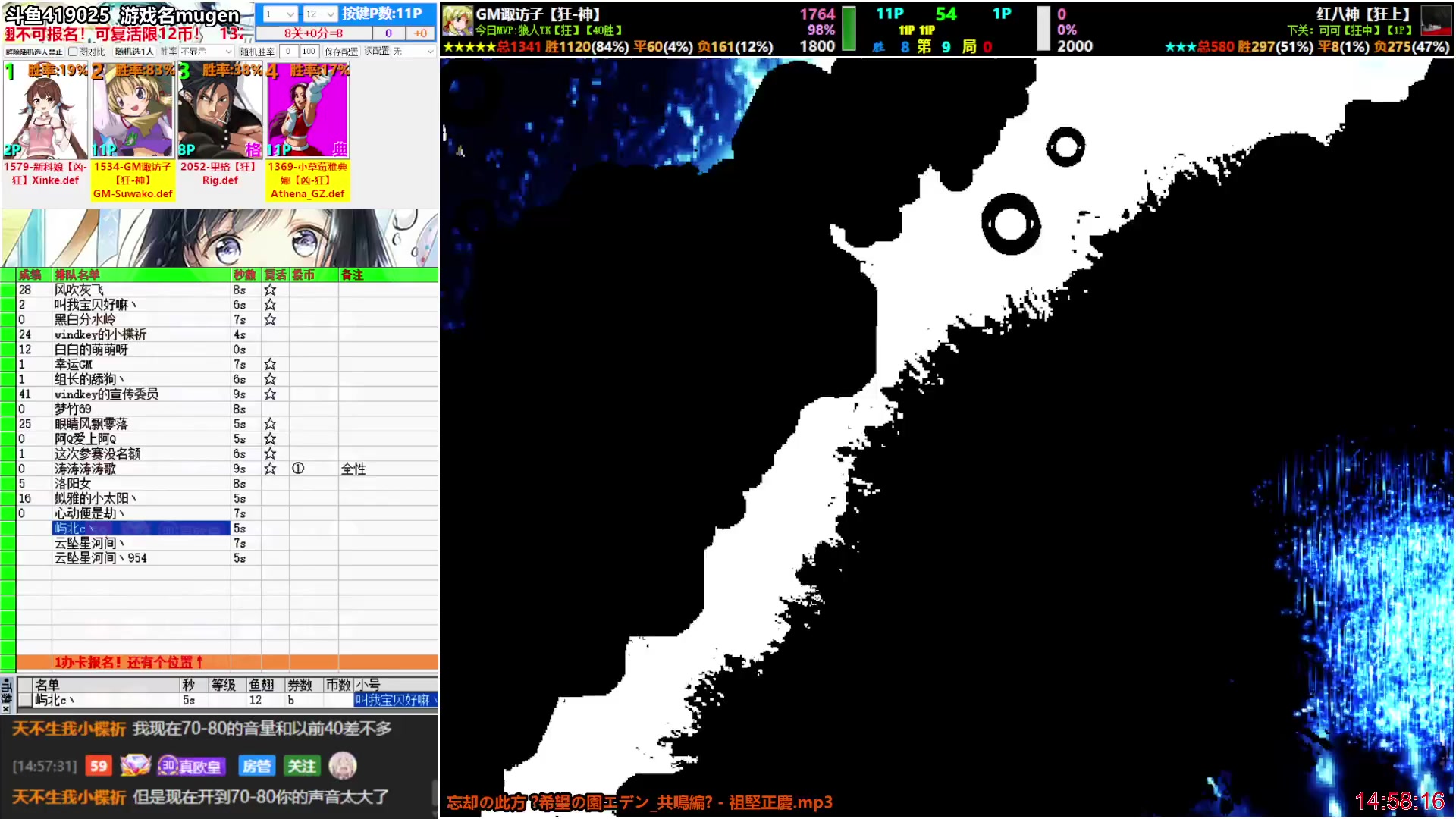
Task: Click the 真欧皇 fan badge
Action: click(x=192, y=766)
